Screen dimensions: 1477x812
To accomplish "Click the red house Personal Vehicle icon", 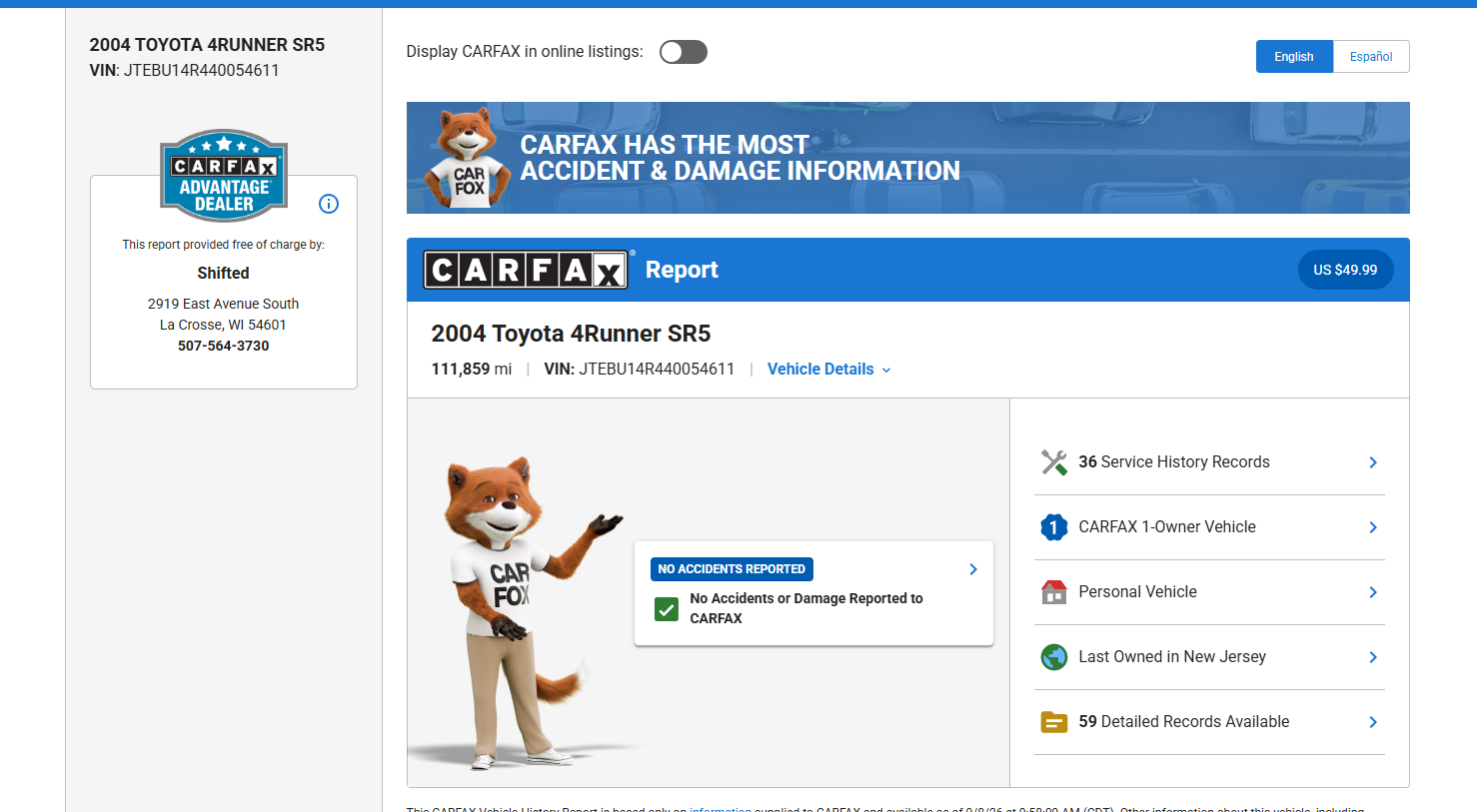I will point(1053,592).
